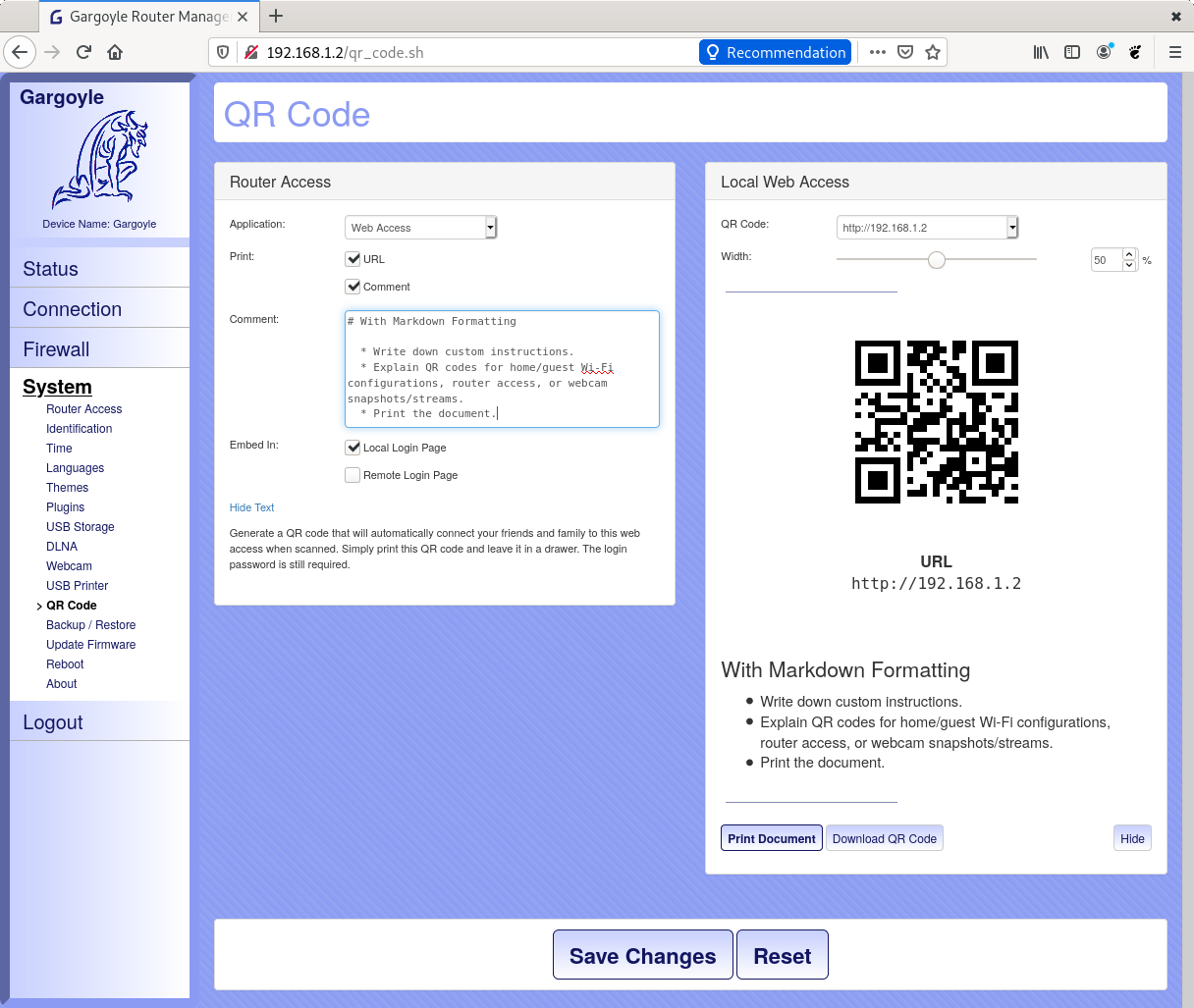This screenshot has height=1008, width=1194.
Task: Click the http://192.168.1.2 text under QR code
Action: 937,583
